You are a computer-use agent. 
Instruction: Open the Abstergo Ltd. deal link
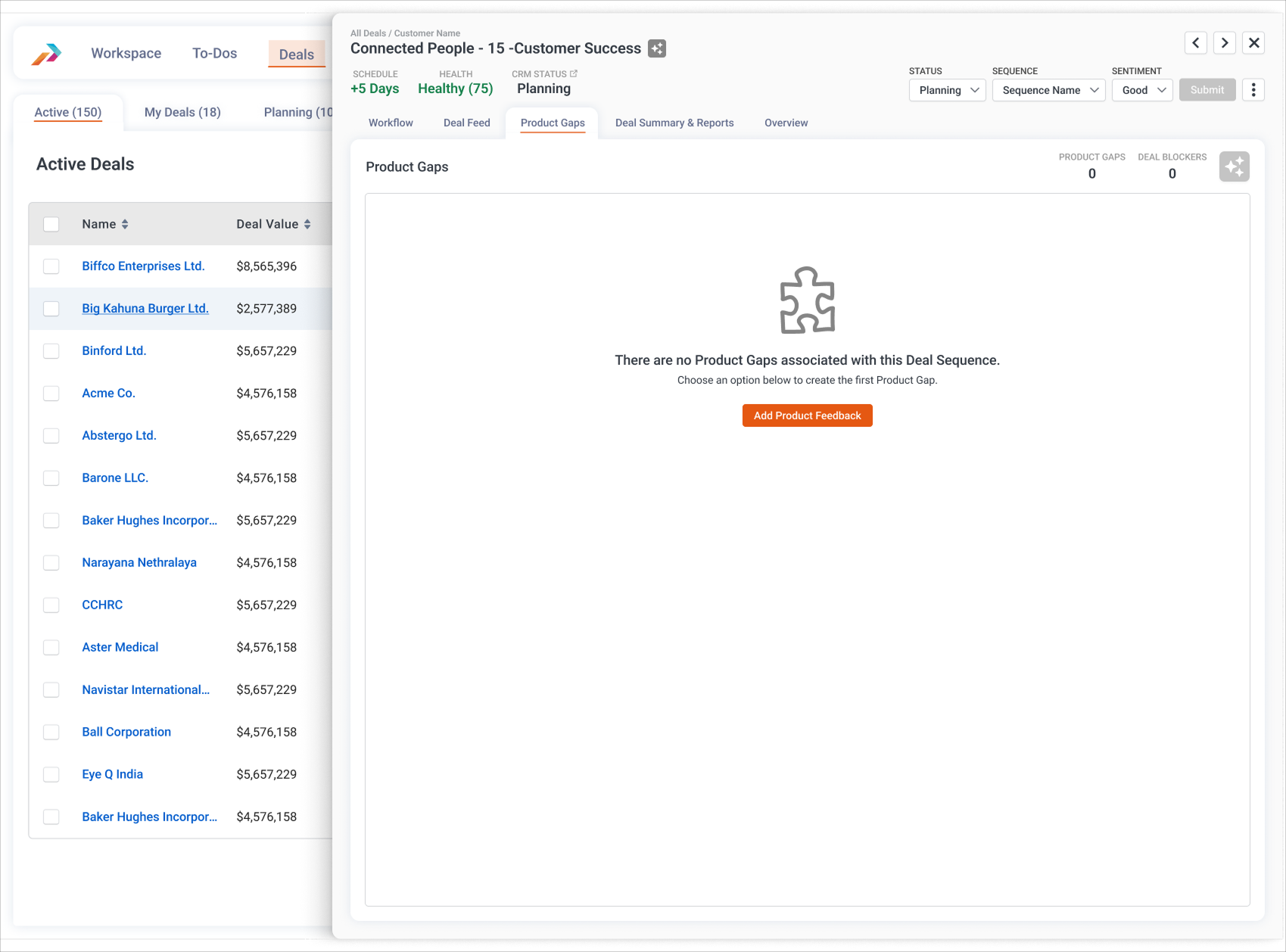click(119, 436)
